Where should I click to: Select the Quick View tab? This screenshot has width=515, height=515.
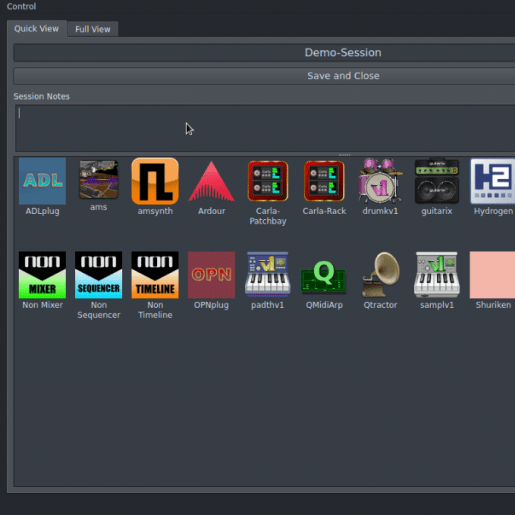tap(37, 29)
